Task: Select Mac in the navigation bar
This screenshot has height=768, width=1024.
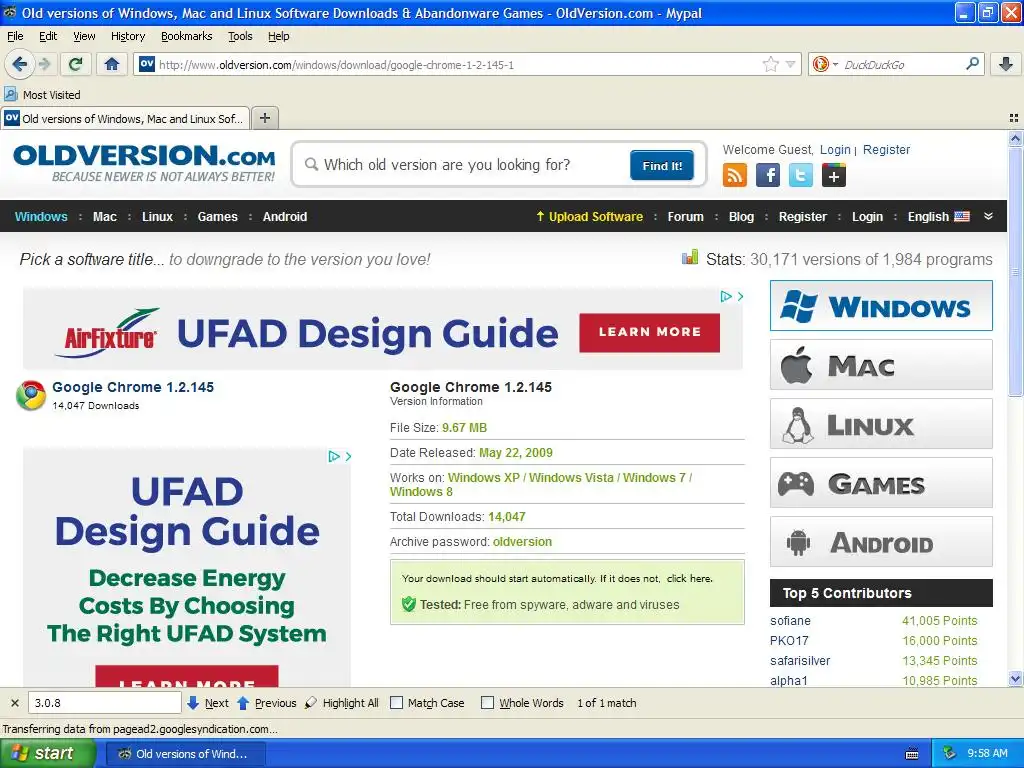Action: (x=104, y=216)
